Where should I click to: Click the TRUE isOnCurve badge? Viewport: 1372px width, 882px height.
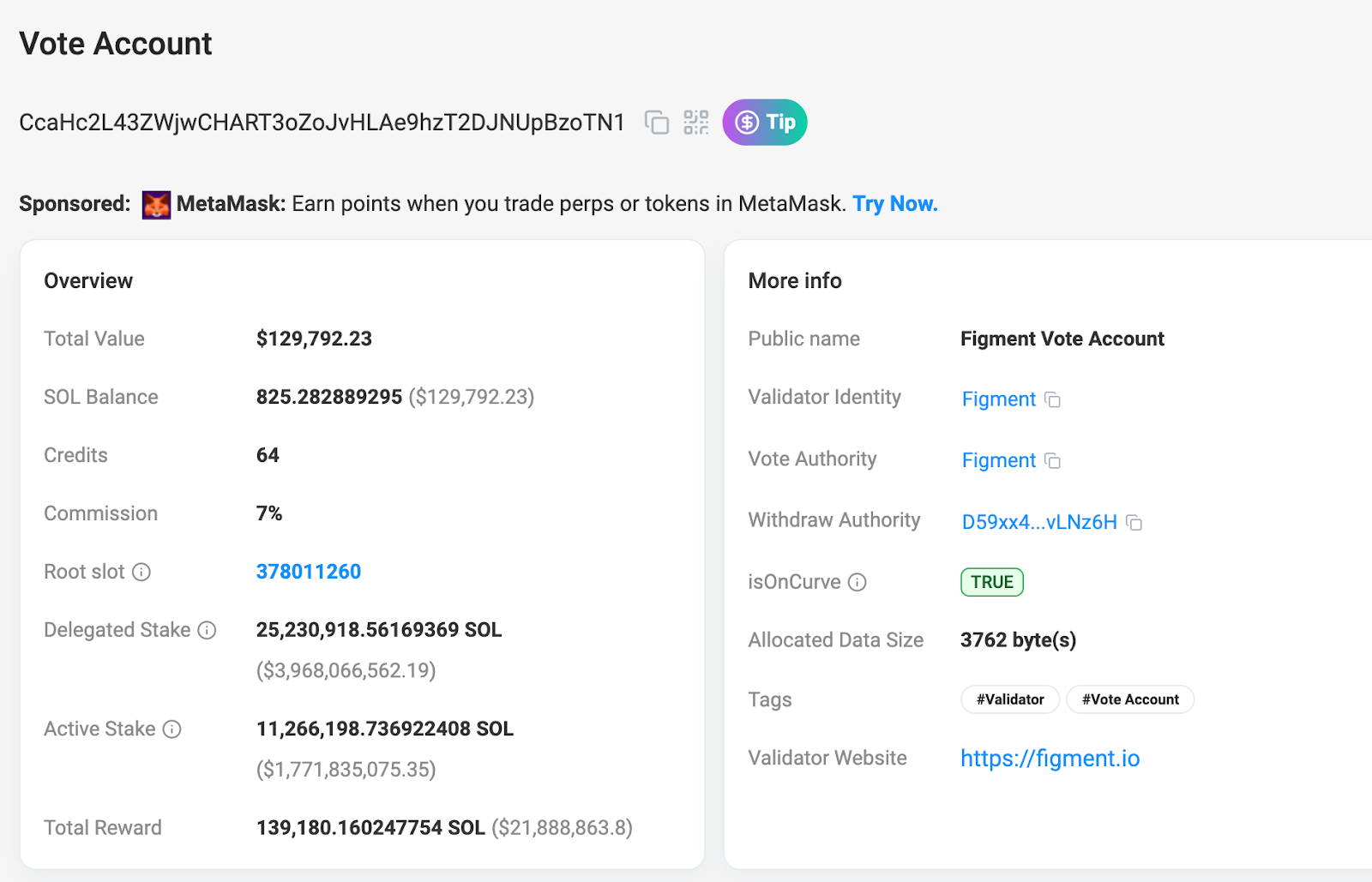[992, 582]
